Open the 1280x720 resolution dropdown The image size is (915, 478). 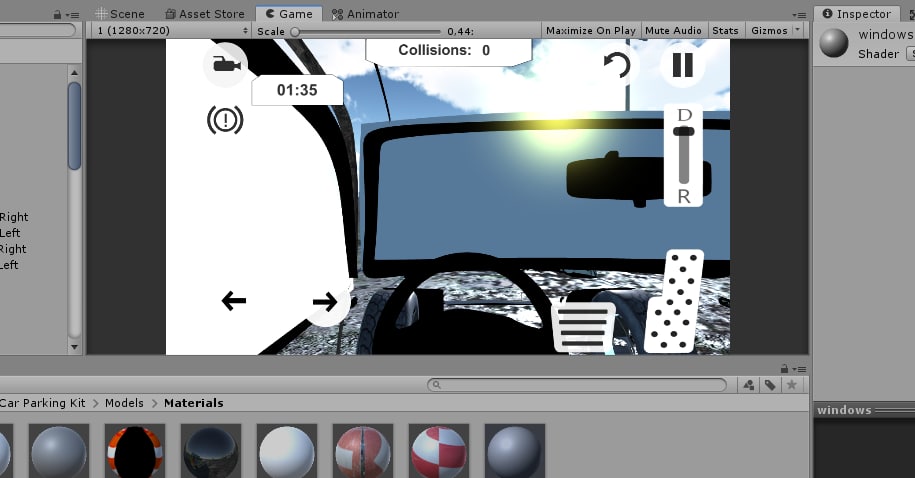172,30
